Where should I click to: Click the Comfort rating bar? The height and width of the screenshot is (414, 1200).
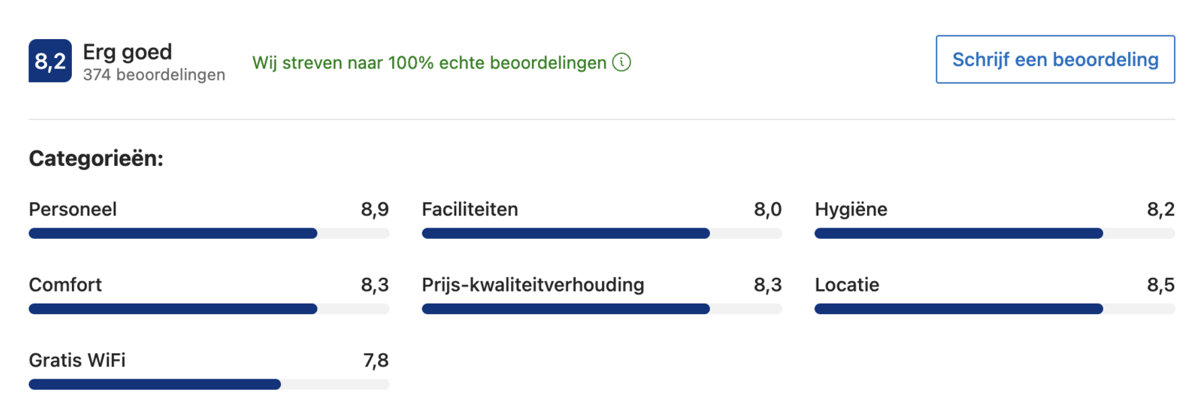(209, 309)
